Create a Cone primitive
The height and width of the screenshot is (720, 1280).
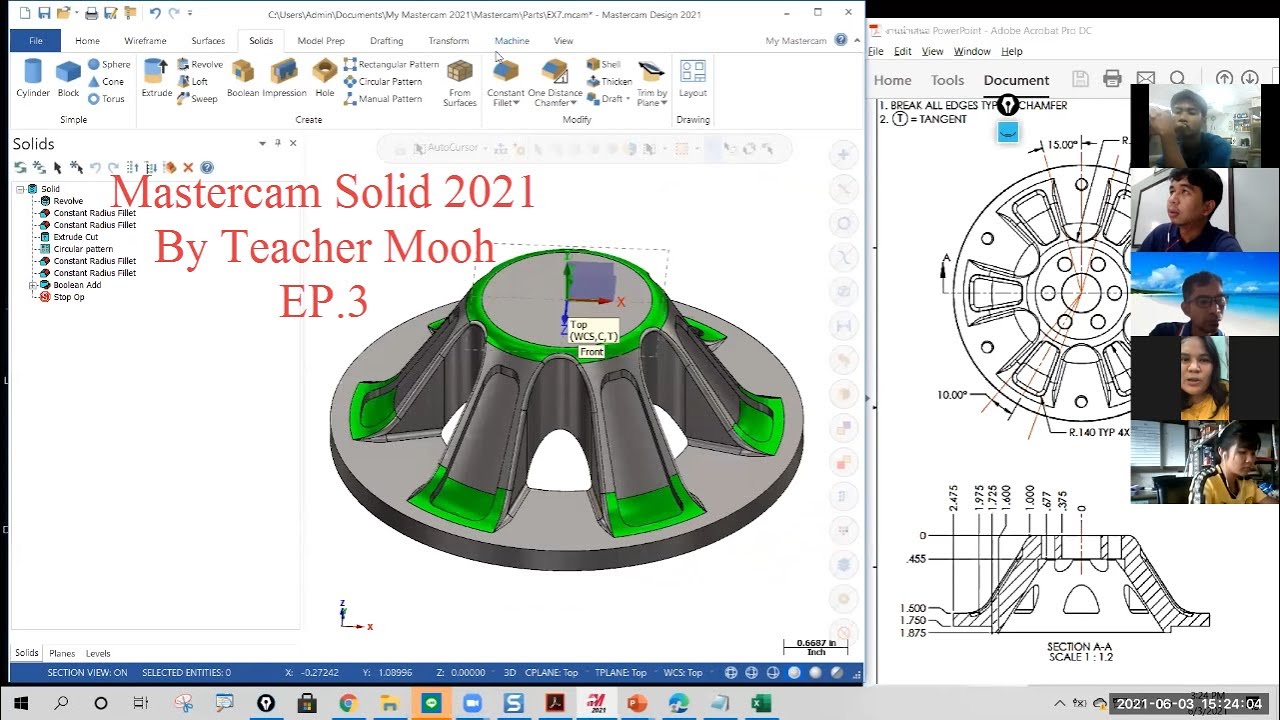106,81
